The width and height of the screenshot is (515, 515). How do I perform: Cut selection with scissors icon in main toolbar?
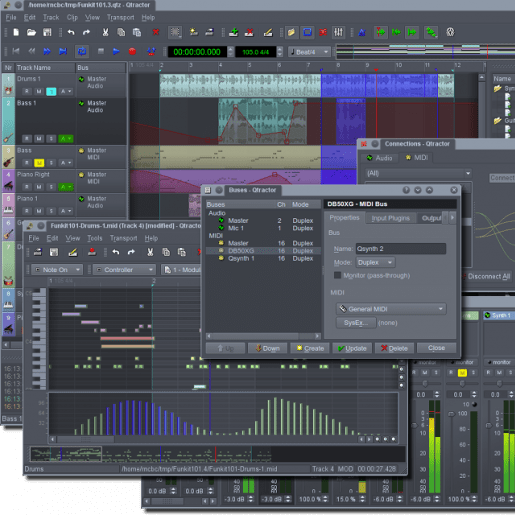coord(105,32)
